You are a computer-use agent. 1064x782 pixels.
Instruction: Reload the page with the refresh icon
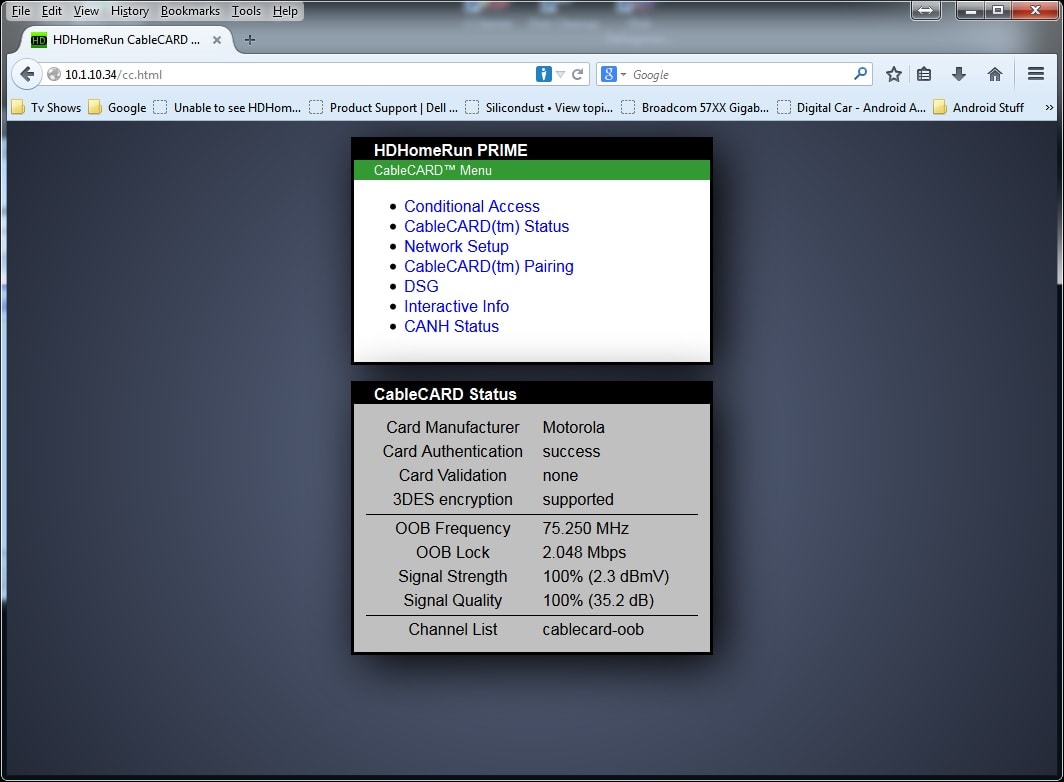[x=577, y=75]
